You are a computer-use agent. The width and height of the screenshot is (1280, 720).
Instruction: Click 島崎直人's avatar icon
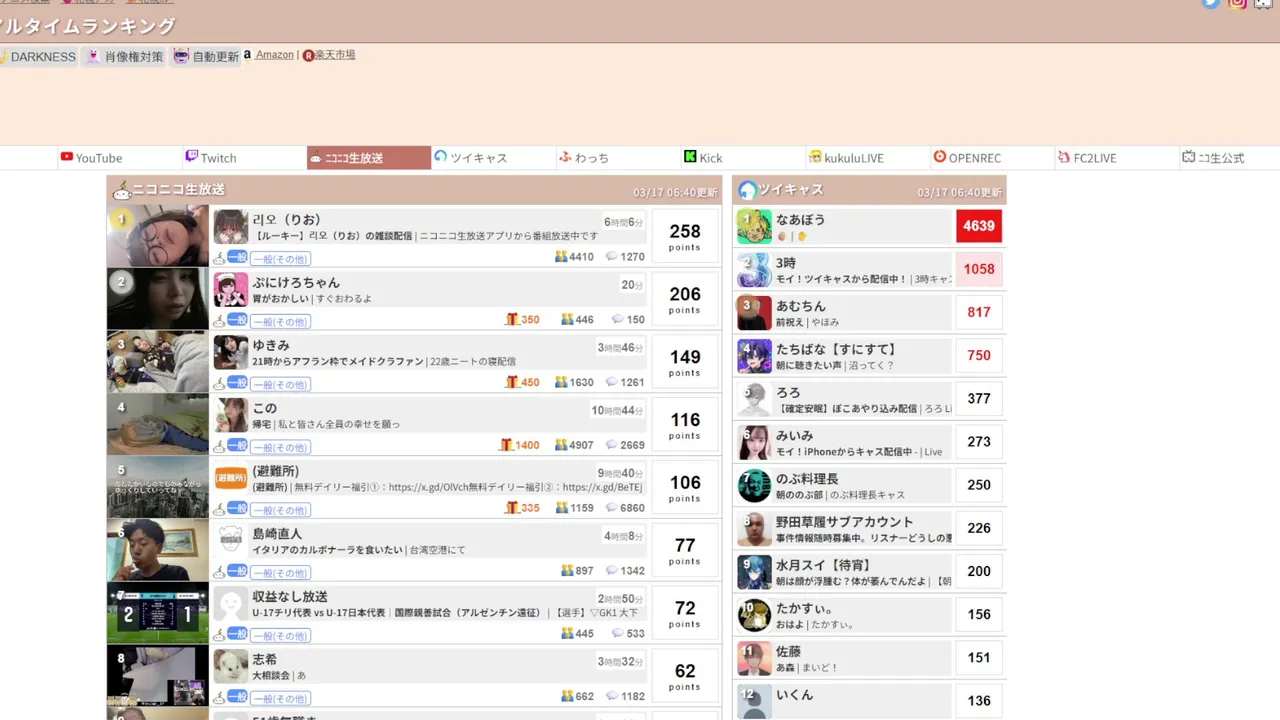(x=231, y=542)
